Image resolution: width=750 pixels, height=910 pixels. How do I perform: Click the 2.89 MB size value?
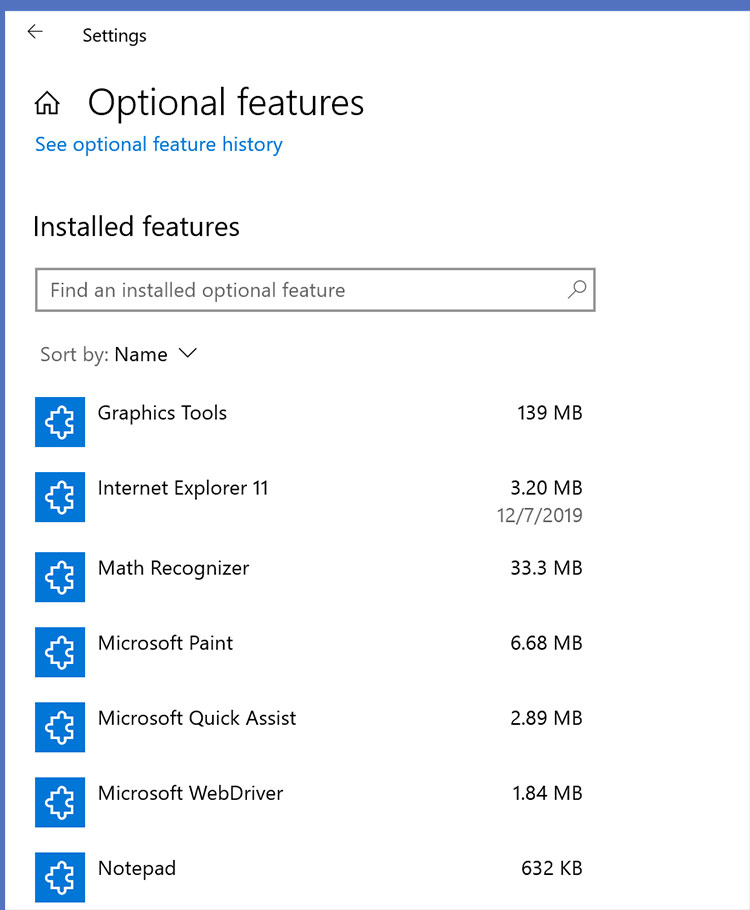546,718
